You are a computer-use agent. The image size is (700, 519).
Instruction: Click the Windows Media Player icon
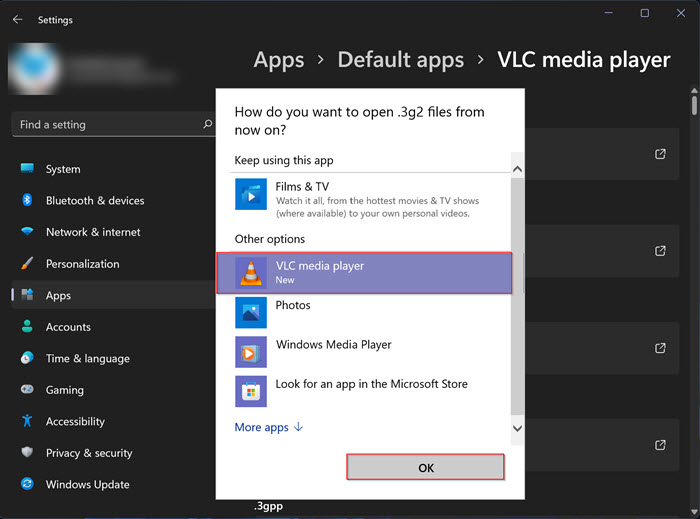pos(251,352)
